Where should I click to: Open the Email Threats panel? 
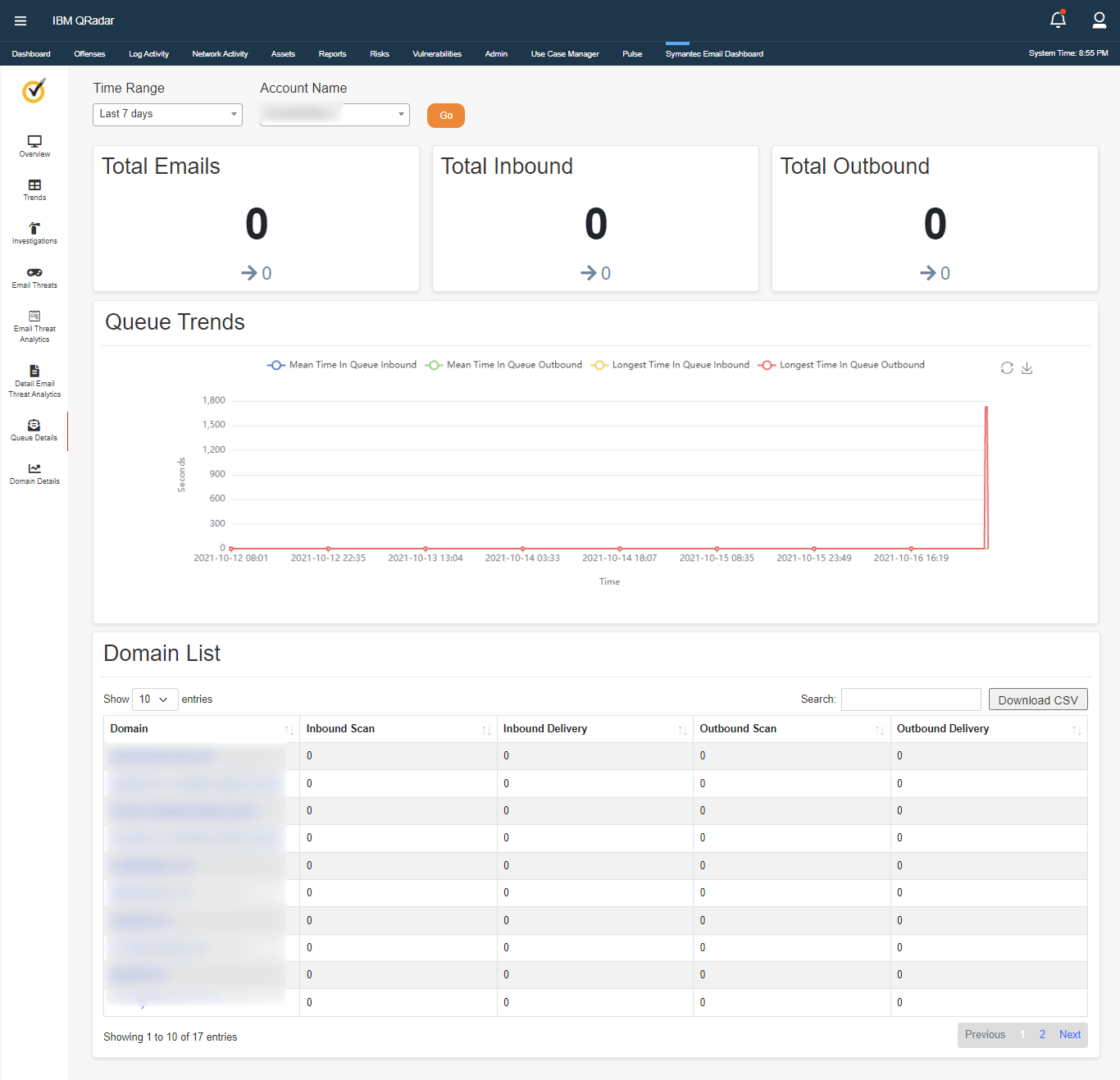(34, 277)
